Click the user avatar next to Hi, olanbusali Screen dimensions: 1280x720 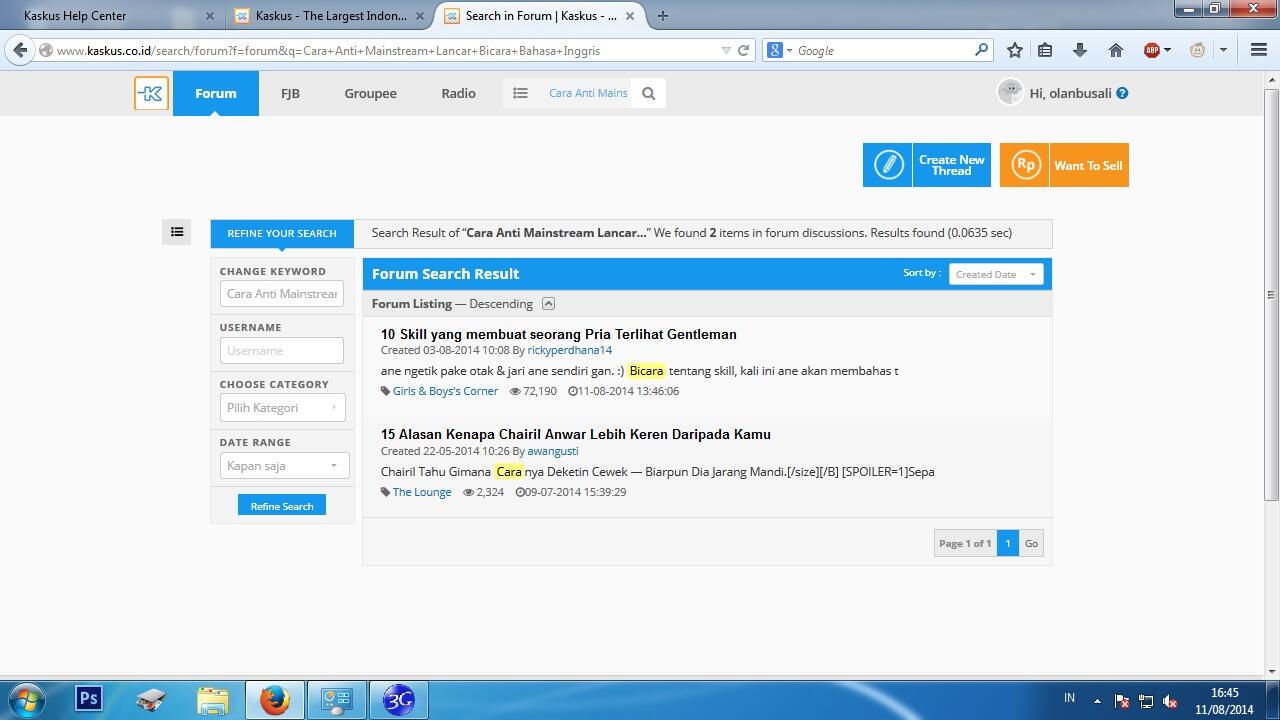(x=1010, y=92)
